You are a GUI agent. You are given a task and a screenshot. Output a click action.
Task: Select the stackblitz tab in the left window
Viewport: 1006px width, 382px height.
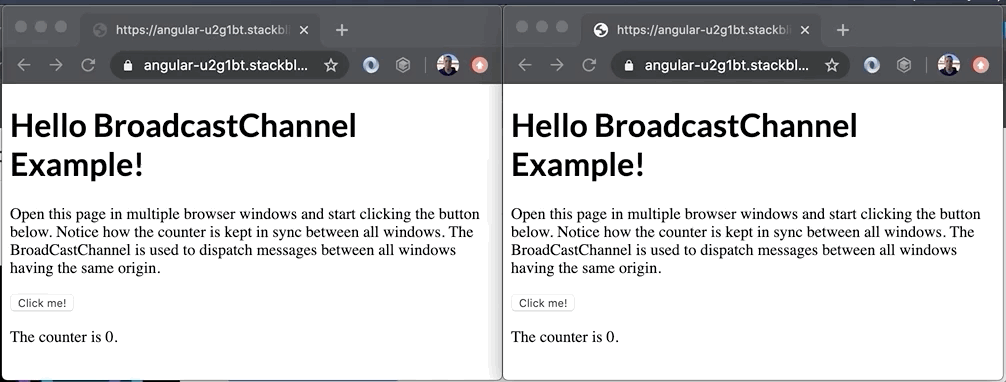click(x=200, y=30)
